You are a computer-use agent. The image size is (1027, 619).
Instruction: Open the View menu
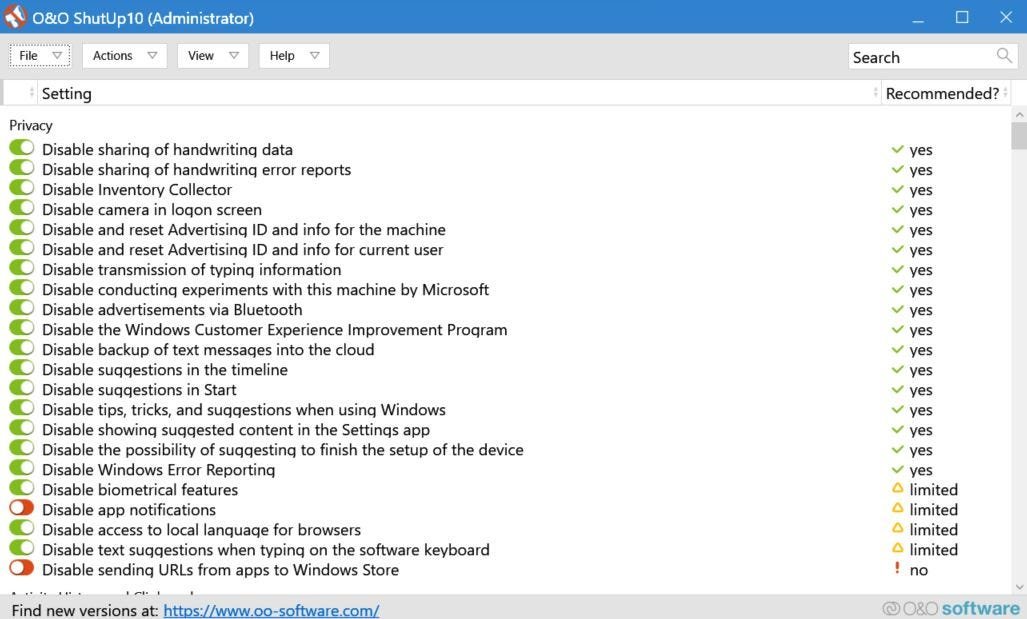[213, 56]
